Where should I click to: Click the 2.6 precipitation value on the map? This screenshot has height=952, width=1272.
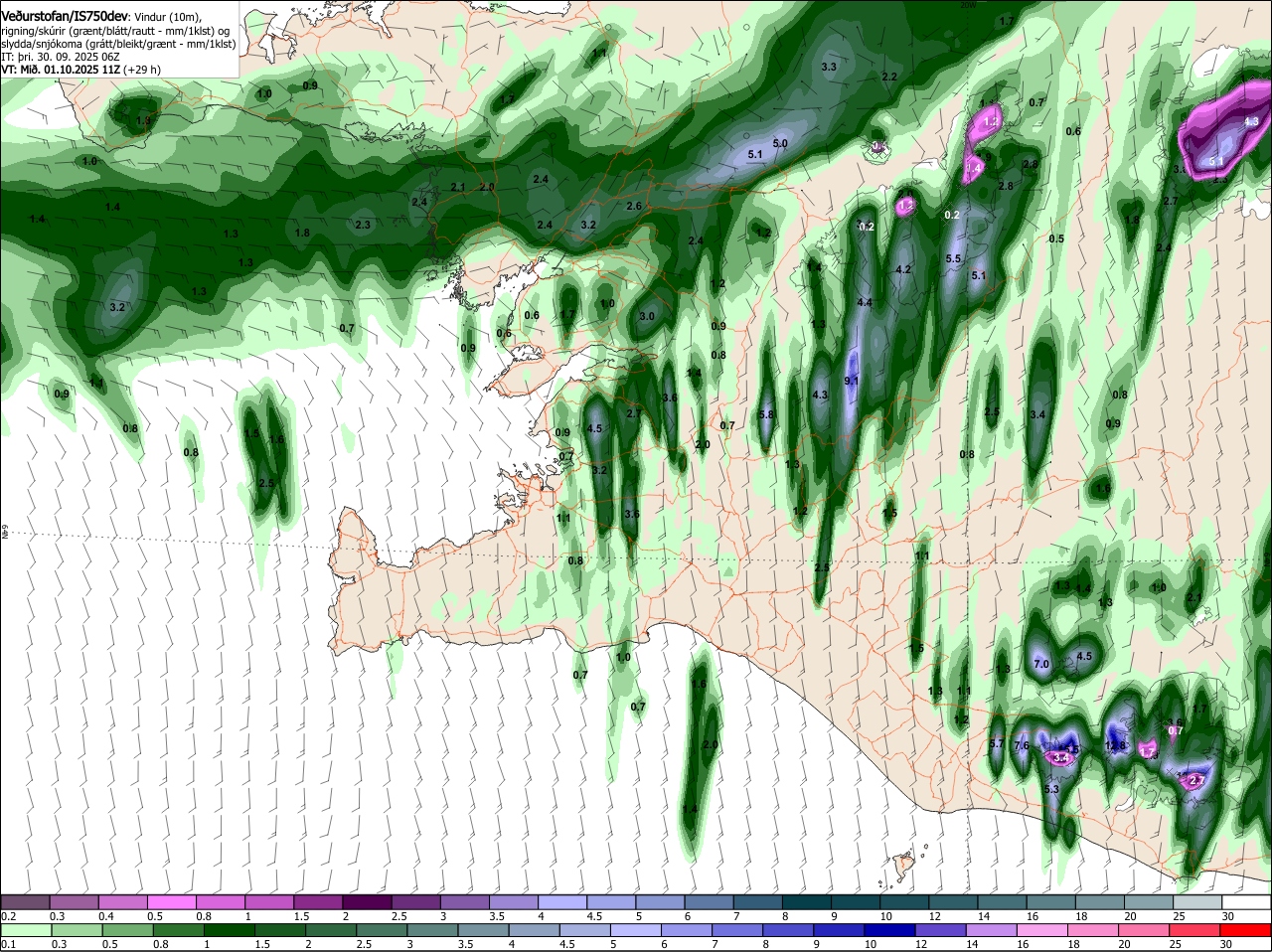coord(634,206)
